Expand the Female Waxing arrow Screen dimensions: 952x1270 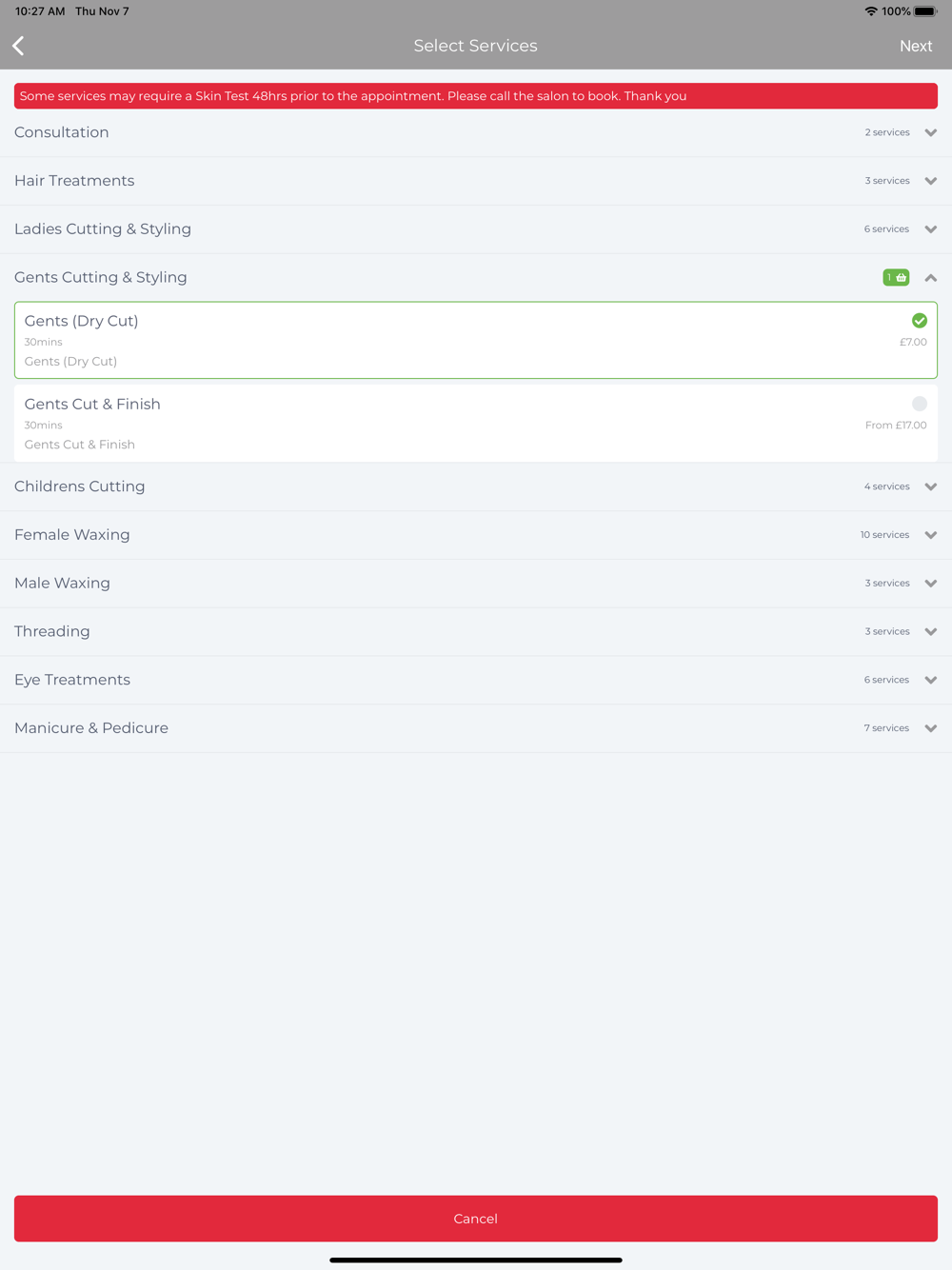coord(931,535)
